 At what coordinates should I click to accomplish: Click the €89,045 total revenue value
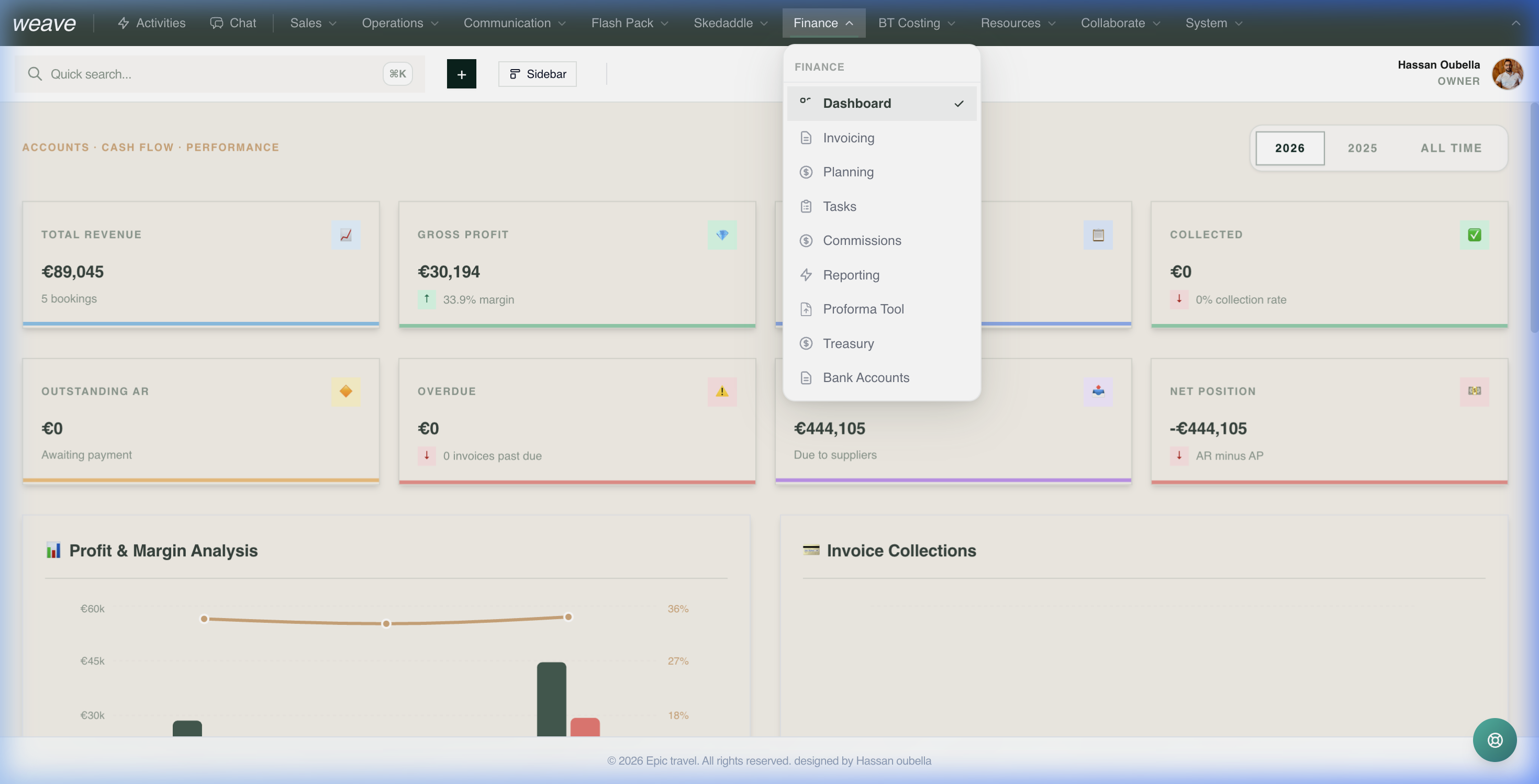[72, 272]
